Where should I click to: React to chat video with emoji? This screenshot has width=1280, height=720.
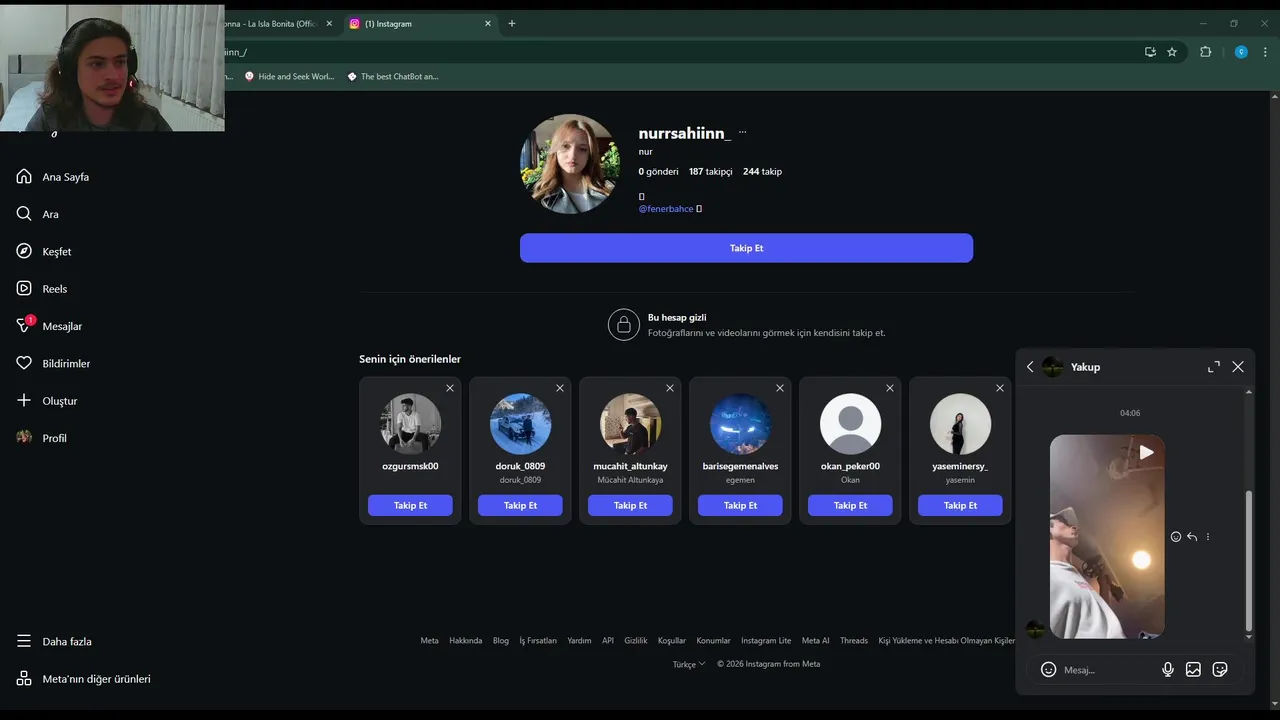(x=1176, y=537)
